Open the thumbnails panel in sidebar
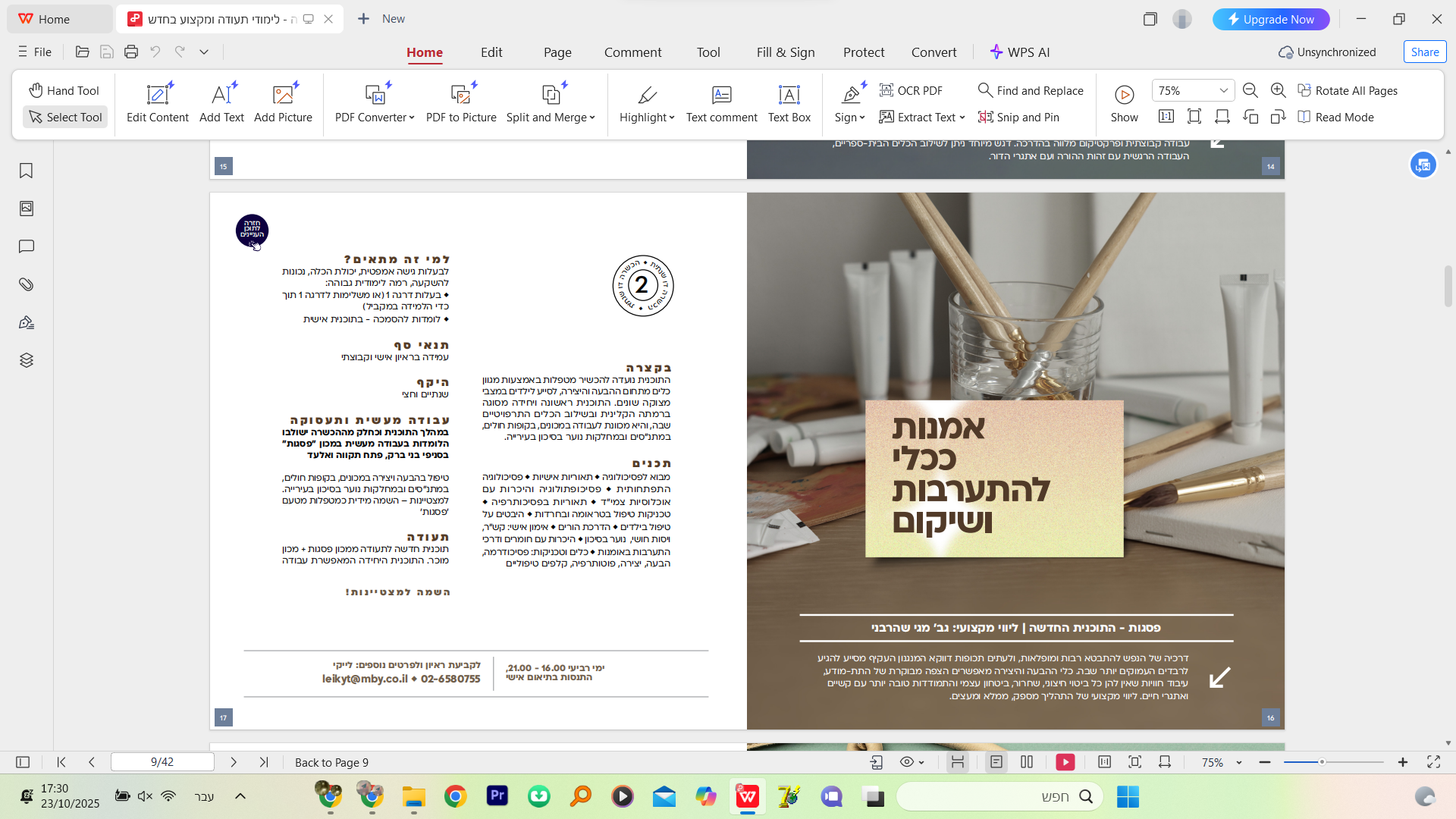The image size is (1456, 819). 26,209
